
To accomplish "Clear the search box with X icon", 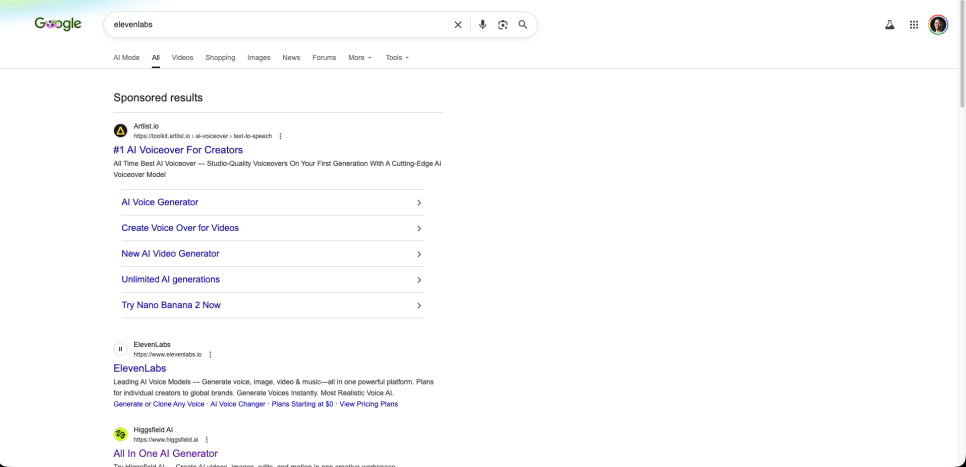I will click(x=458, y=25).
